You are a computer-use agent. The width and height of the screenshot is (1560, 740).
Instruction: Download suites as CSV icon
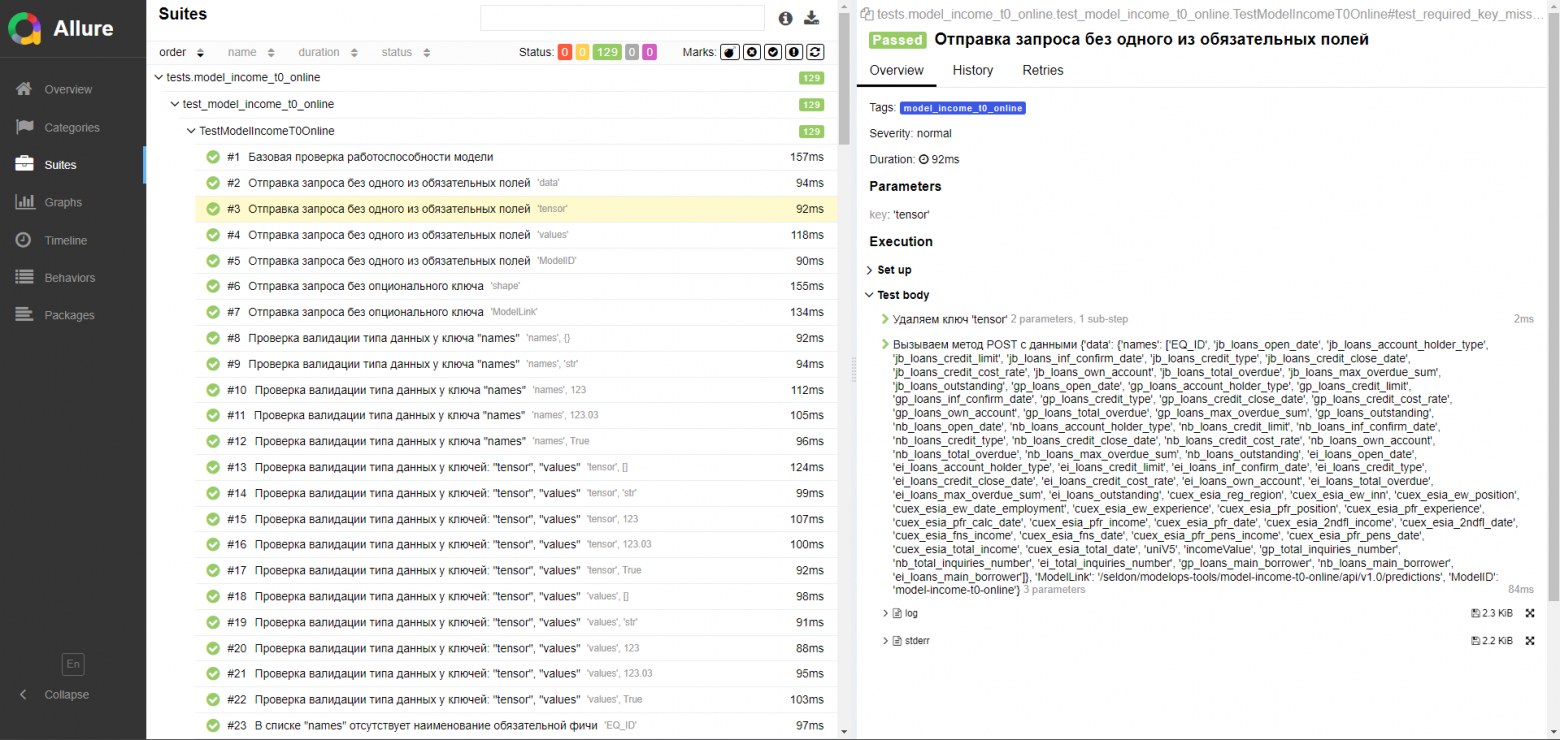pos(812,18)
